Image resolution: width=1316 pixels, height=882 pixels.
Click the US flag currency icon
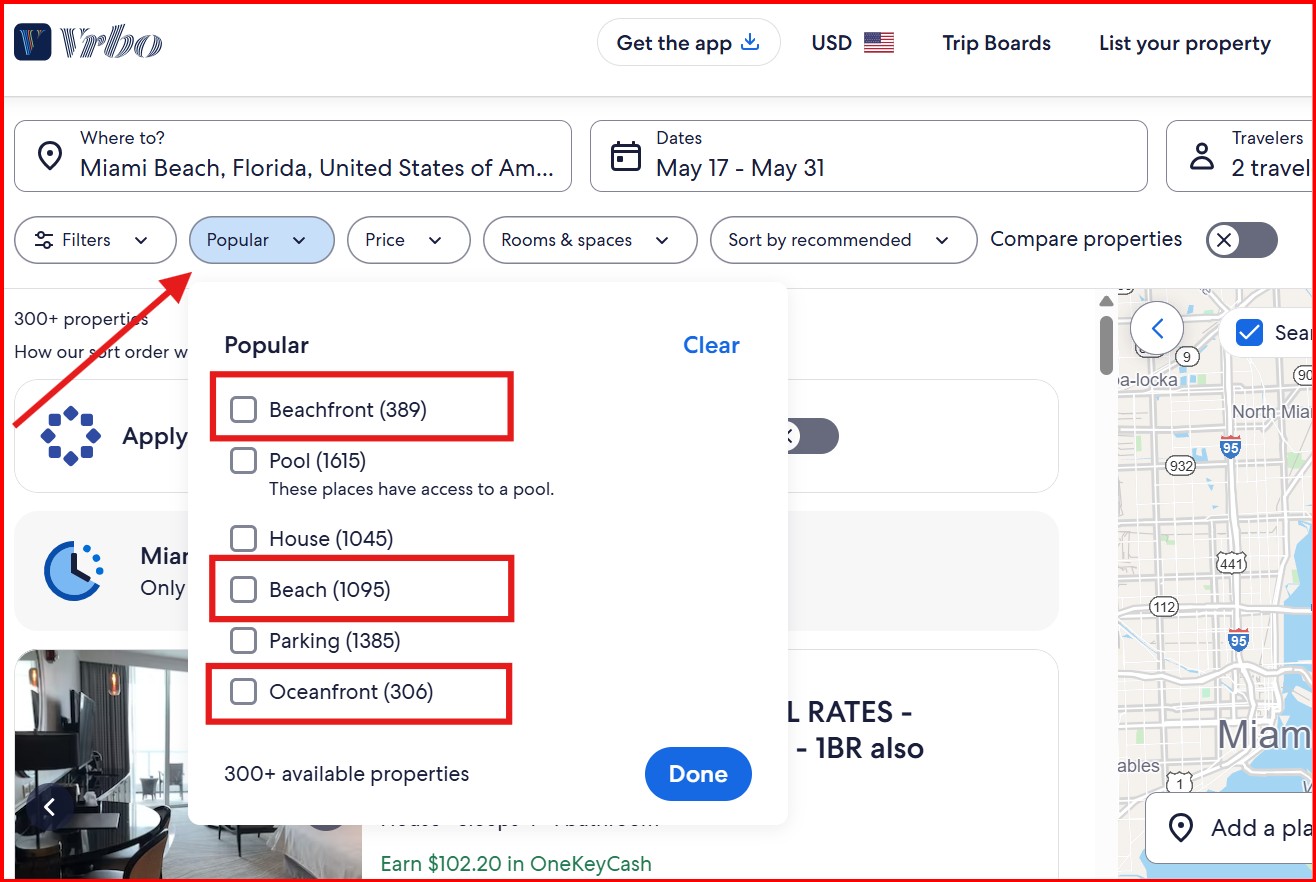(879, 43)
